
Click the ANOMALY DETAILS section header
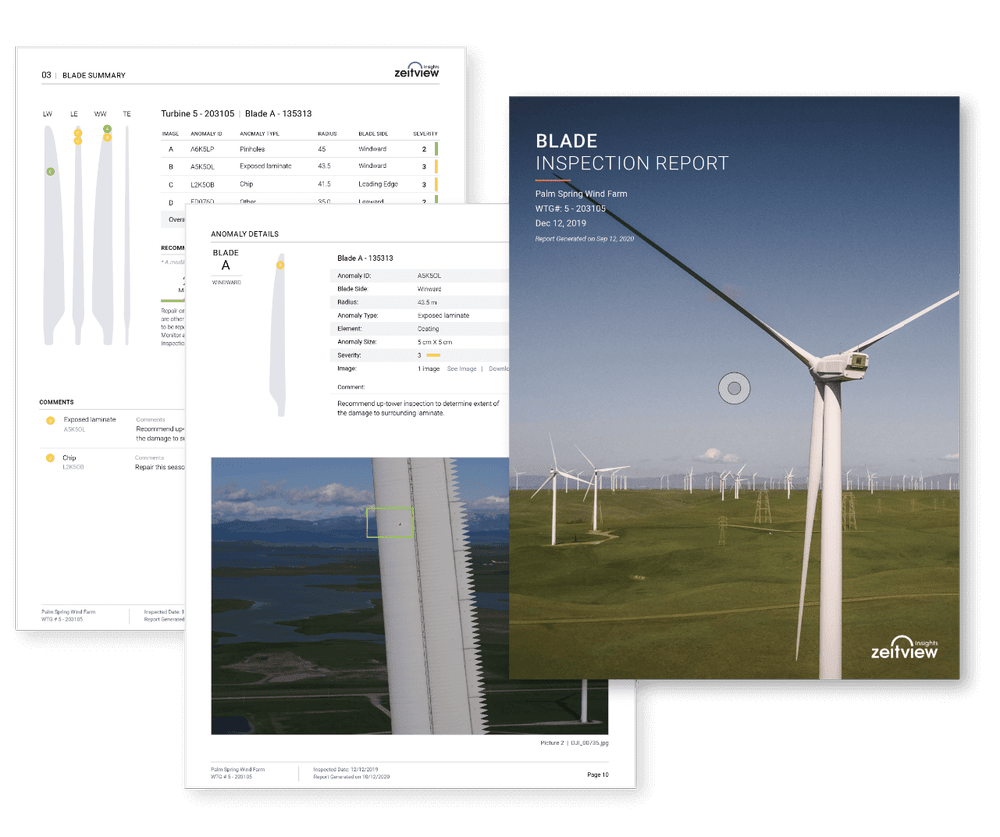tap(244, 233)
